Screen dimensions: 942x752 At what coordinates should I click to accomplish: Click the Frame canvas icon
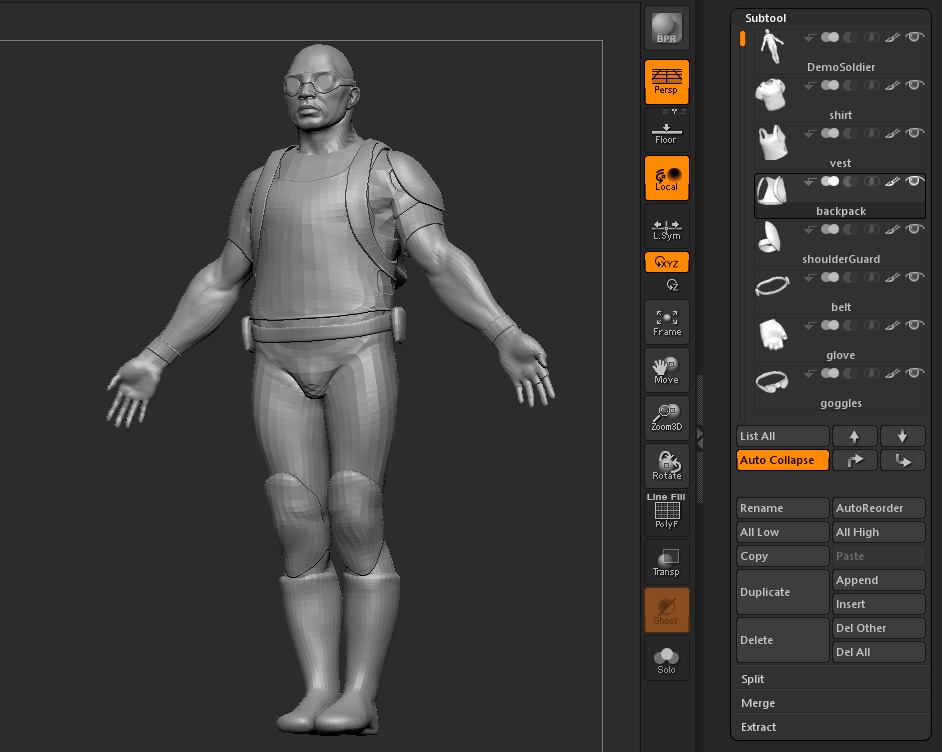[666, 320]
